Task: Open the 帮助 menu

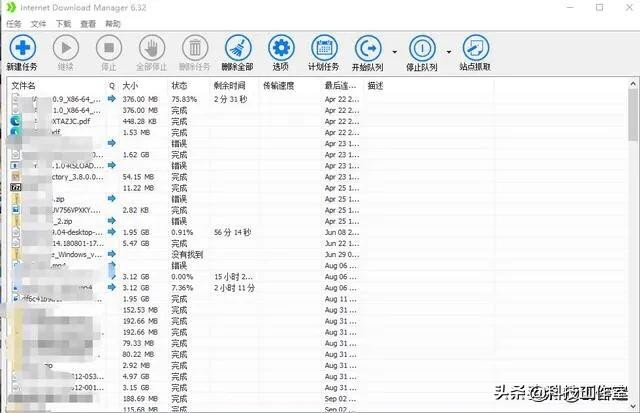Action: [x=113, y=23]
